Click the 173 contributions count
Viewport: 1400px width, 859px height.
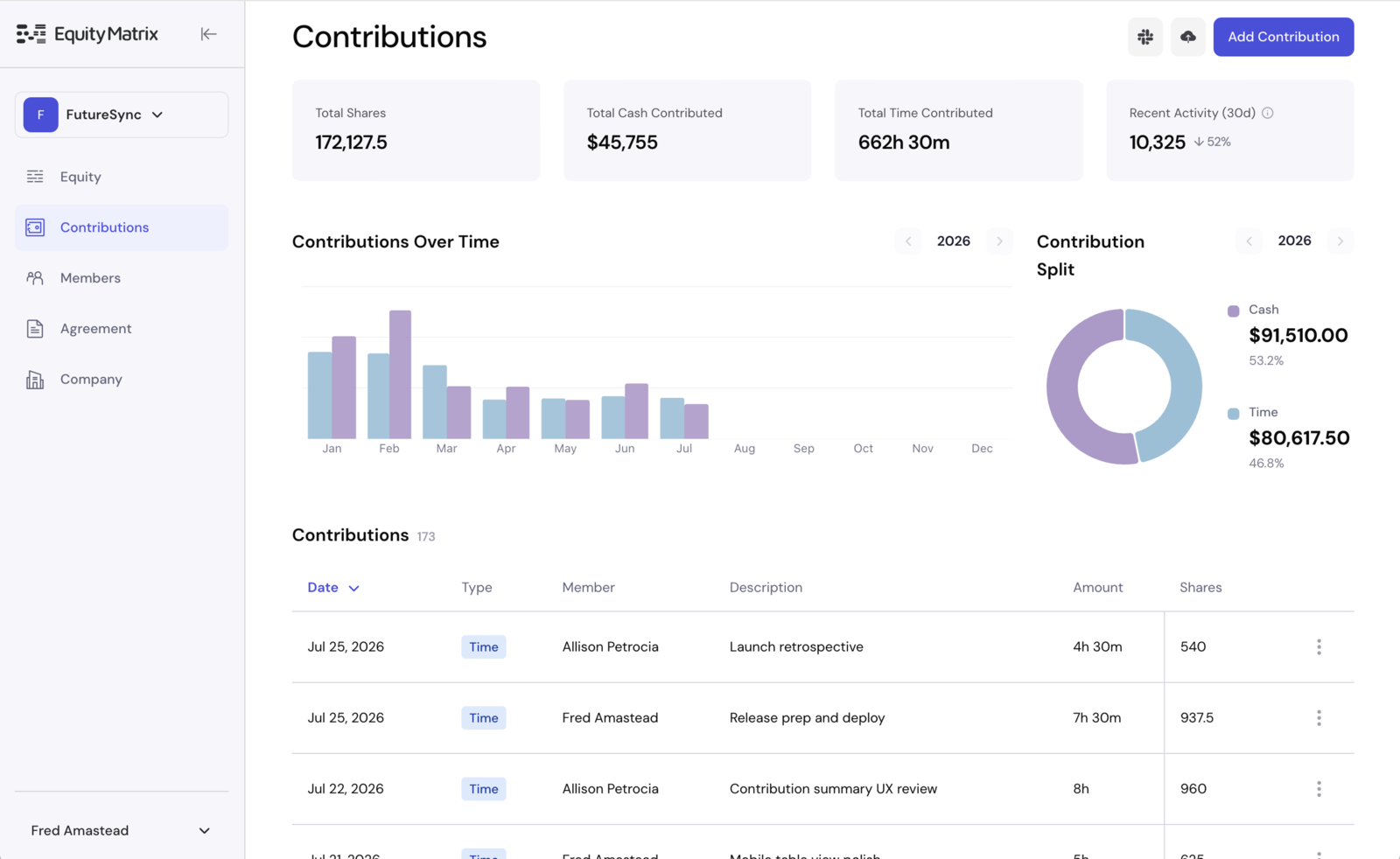pos(426,537)
